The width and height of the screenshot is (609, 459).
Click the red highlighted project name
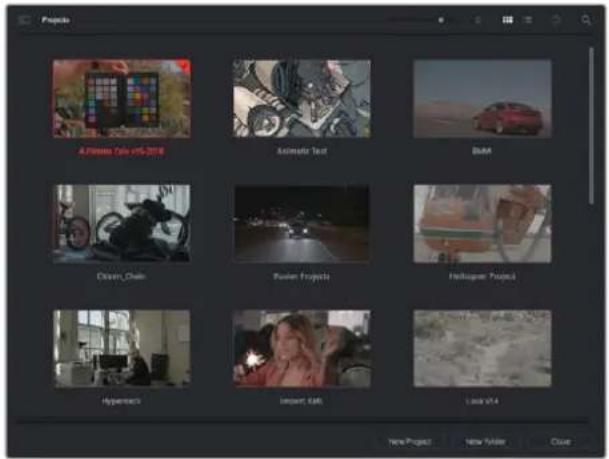(121, 151)
